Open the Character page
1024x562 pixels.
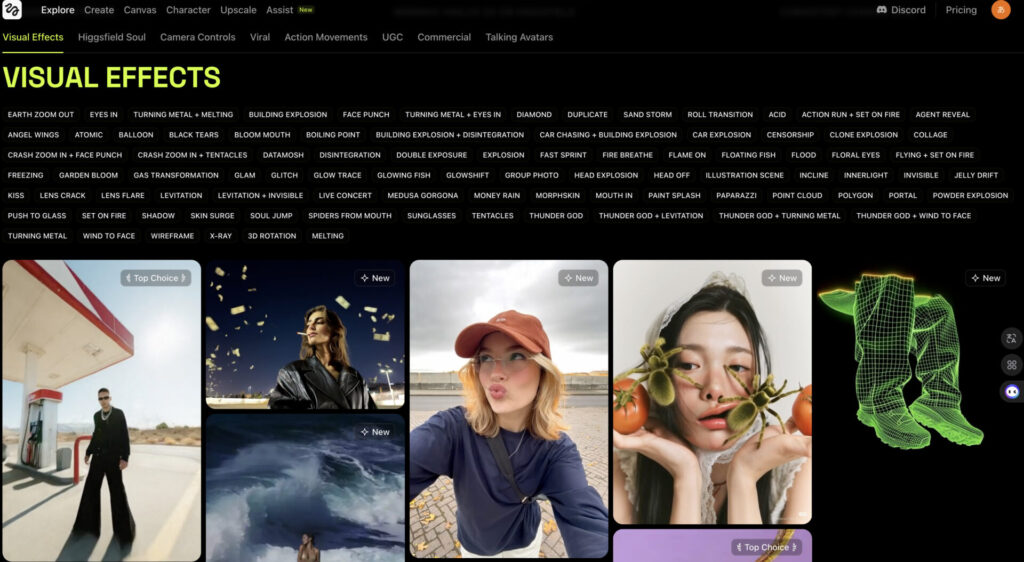pyautogui.click(x=188, y=10)
